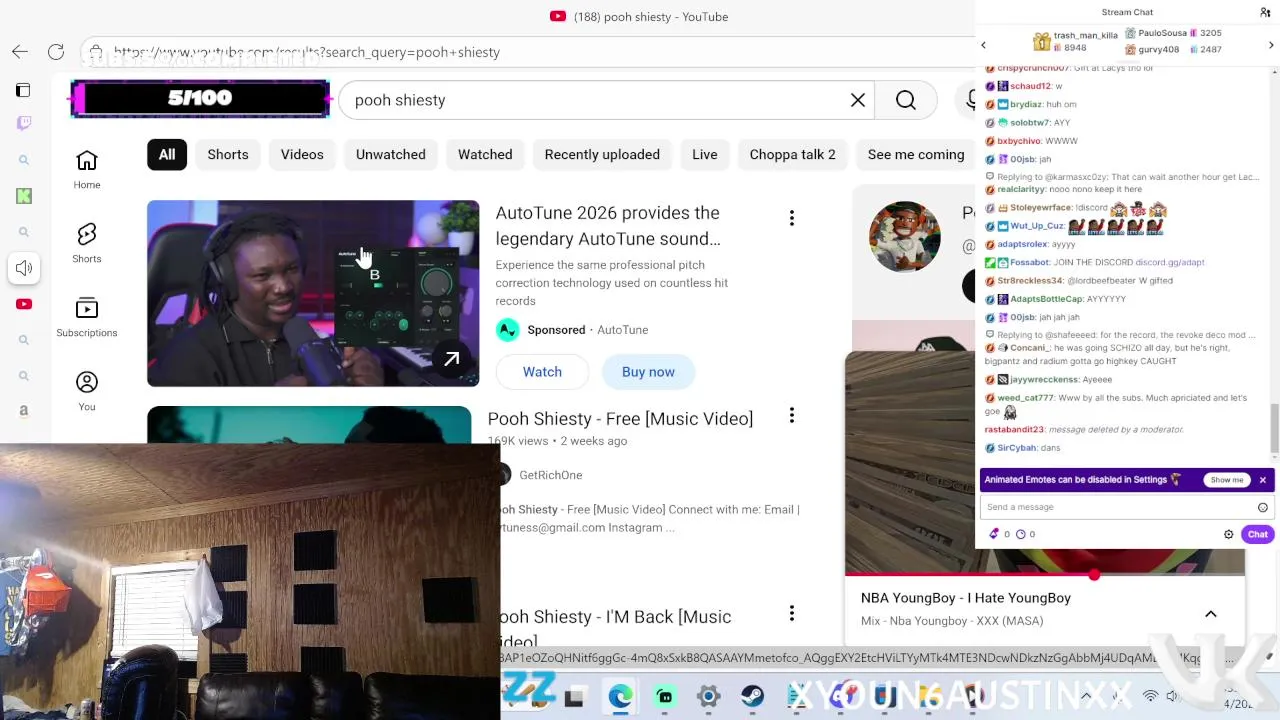Show previous gifter leaderboard entry

point(983,45)
